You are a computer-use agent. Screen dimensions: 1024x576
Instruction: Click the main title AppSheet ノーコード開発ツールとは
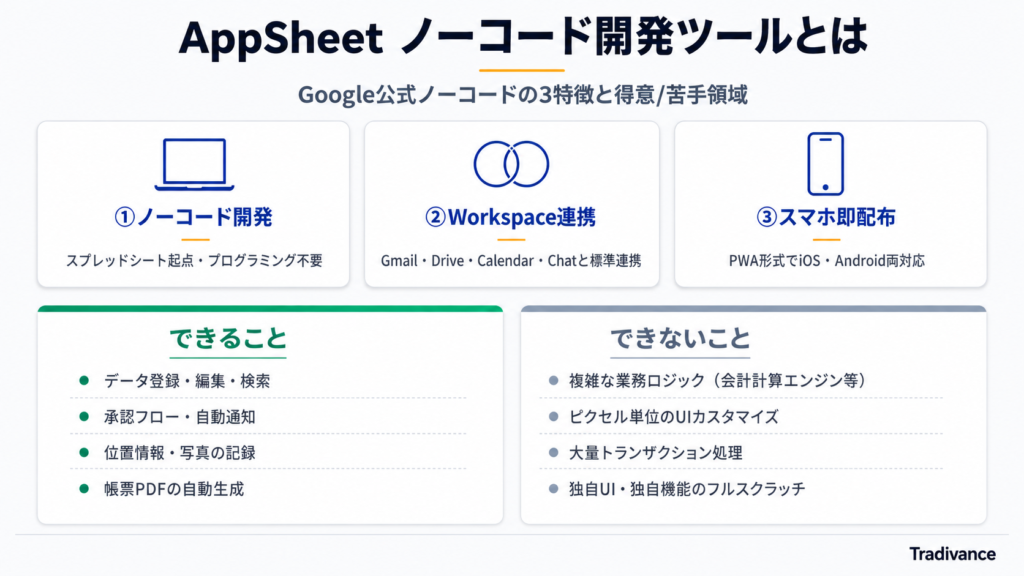pos(522,37)
